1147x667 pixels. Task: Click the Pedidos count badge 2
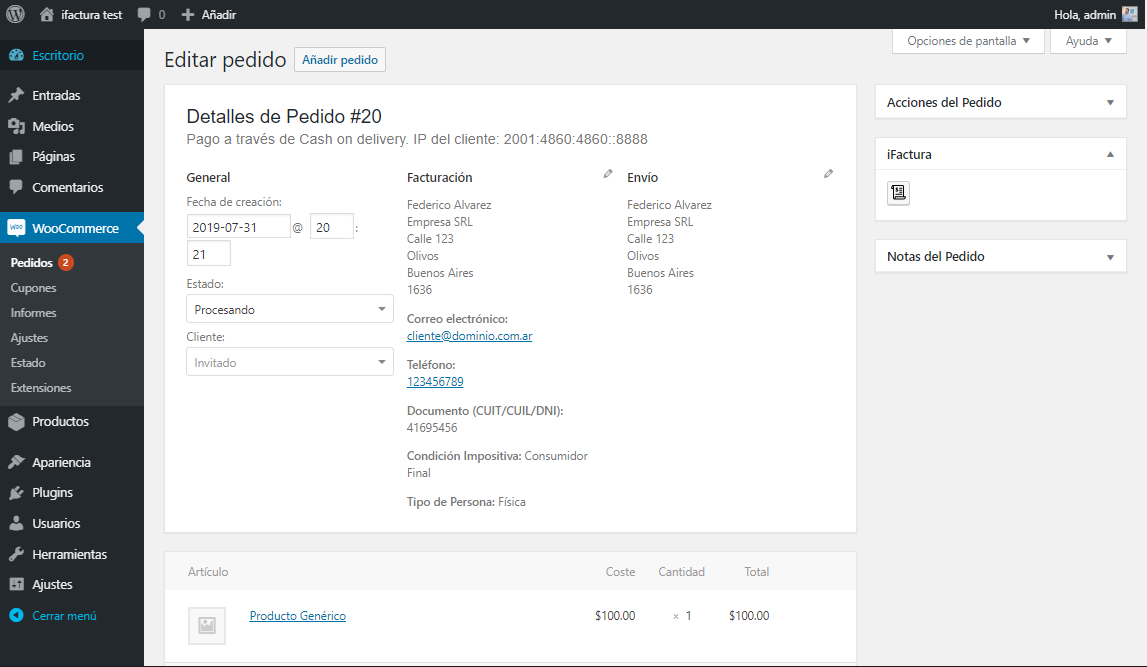pos(65,263)
